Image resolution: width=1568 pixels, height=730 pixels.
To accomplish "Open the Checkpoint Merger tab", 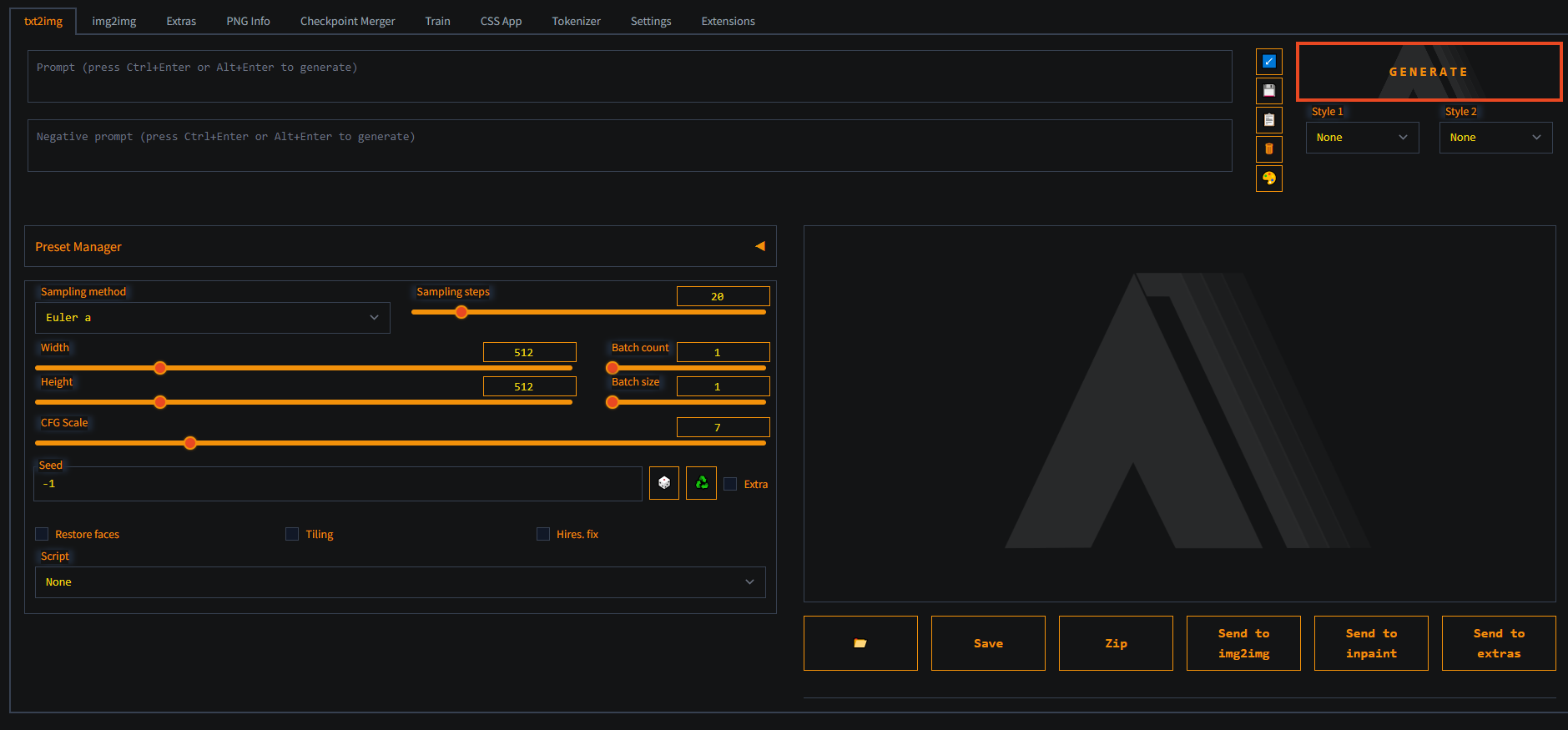I will coord(347,21).
